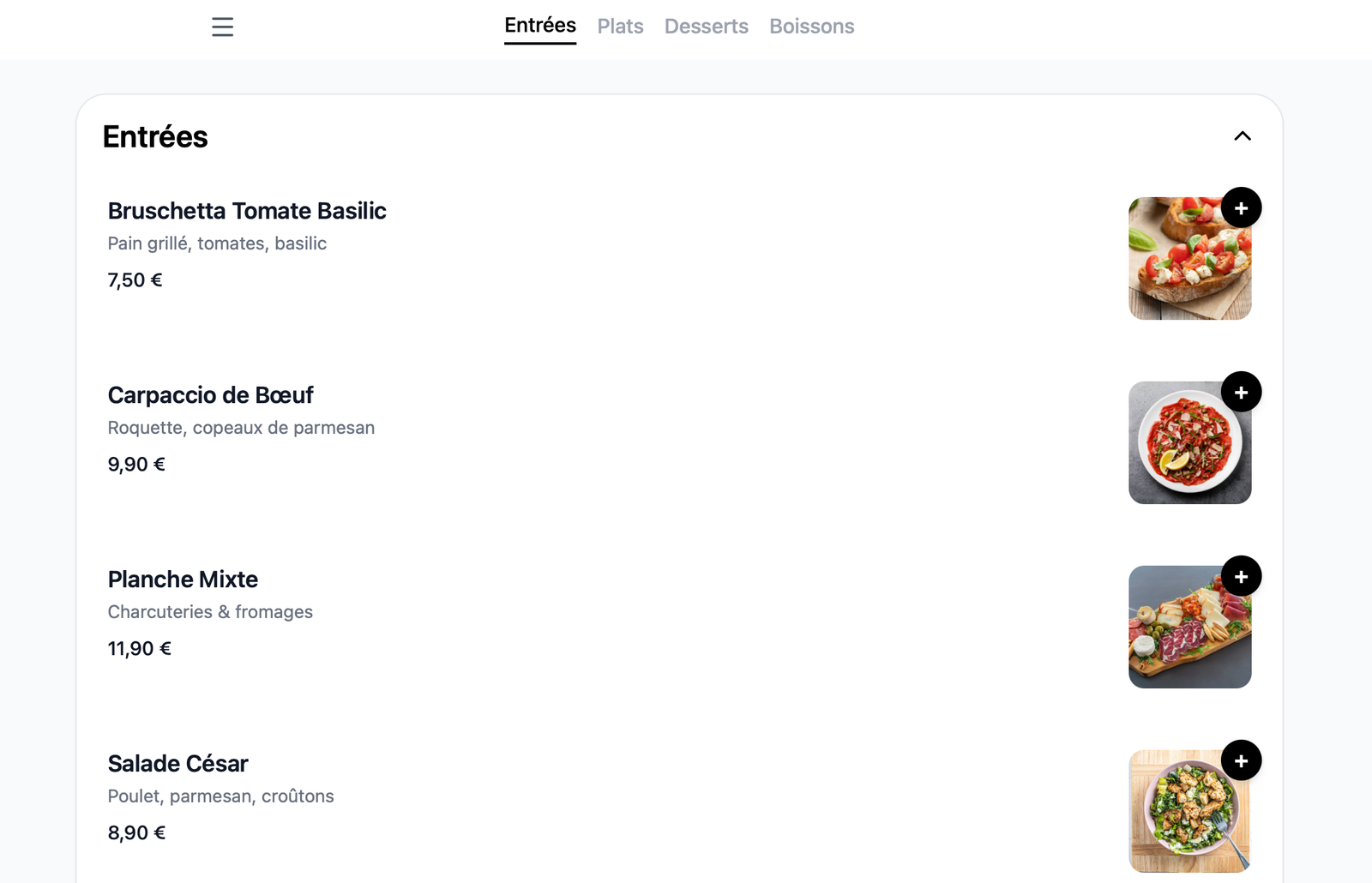Switch to the Boissons tab

(x=811, y=27)
